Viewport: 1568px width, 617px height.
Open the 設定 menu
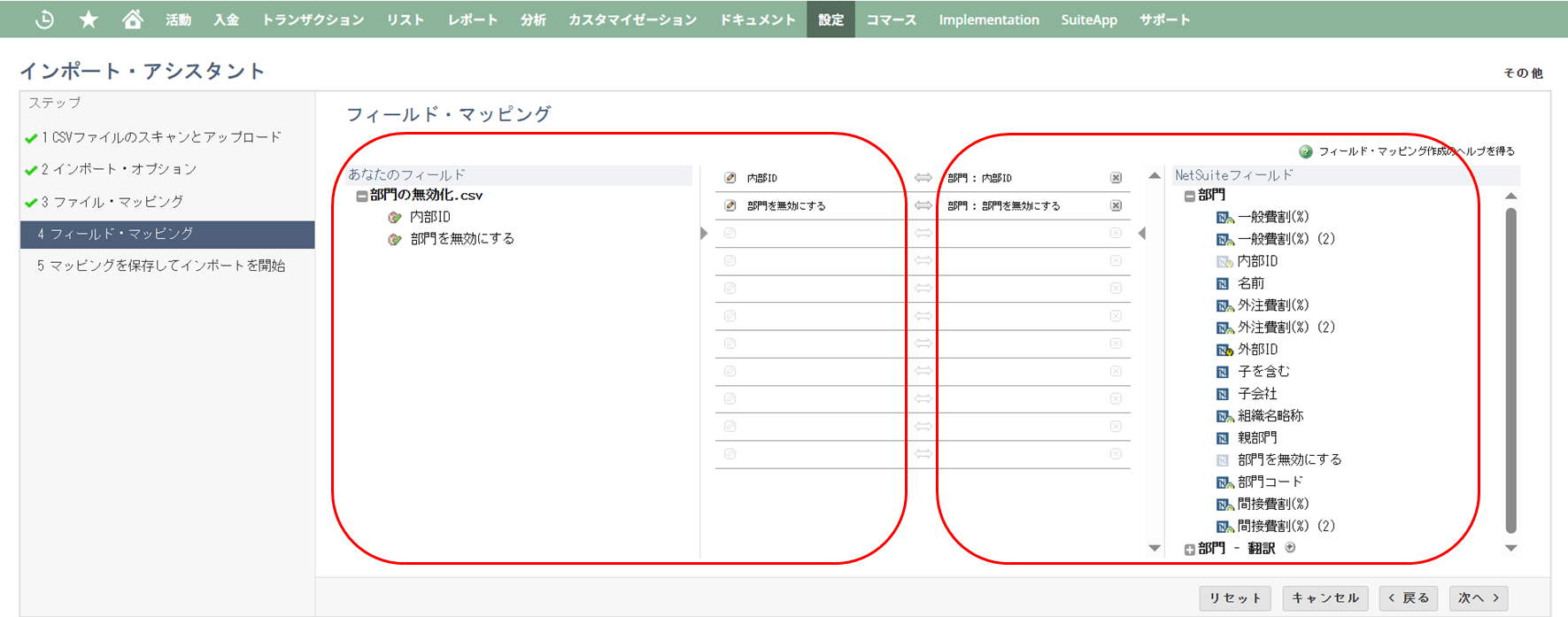830,19
